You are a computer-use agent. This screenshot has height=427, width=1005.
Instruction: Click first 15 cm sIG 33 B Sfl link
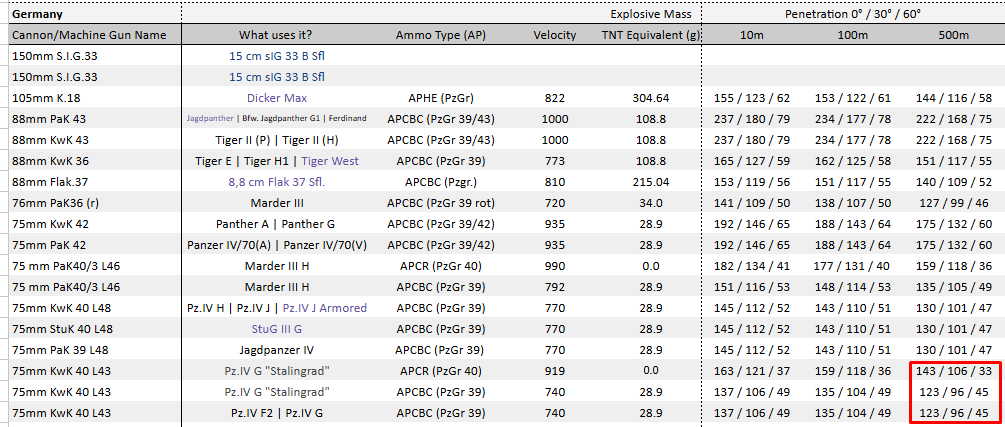[x=277, y=56]
